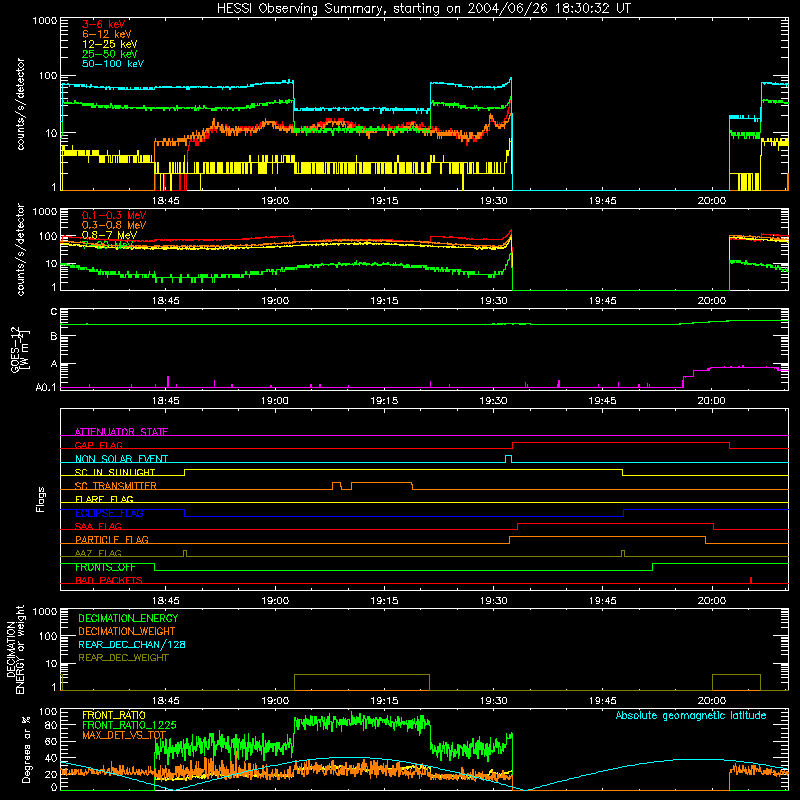Screen dimensions: 800x800
Task: Select the red 3-6 keV legend label
Action: click(x=103, y=24)
